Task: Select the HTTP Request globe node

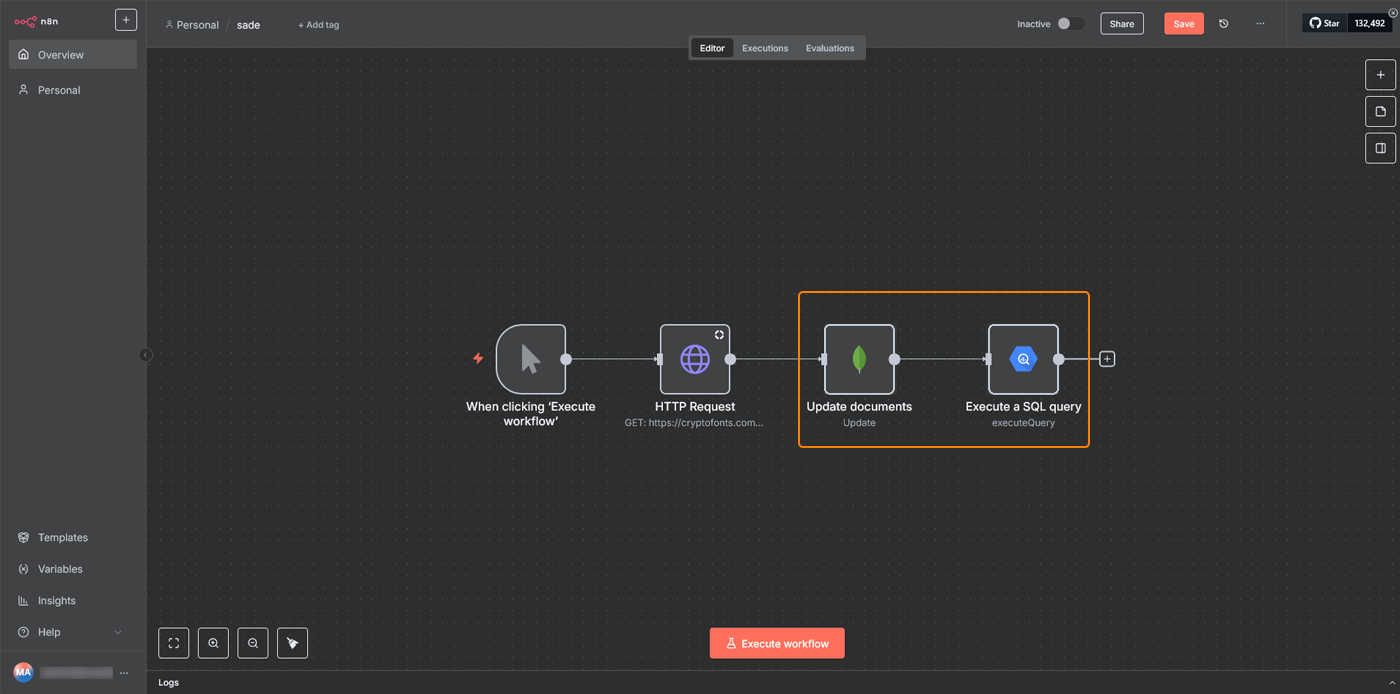Action: click(x=695, y=359)
